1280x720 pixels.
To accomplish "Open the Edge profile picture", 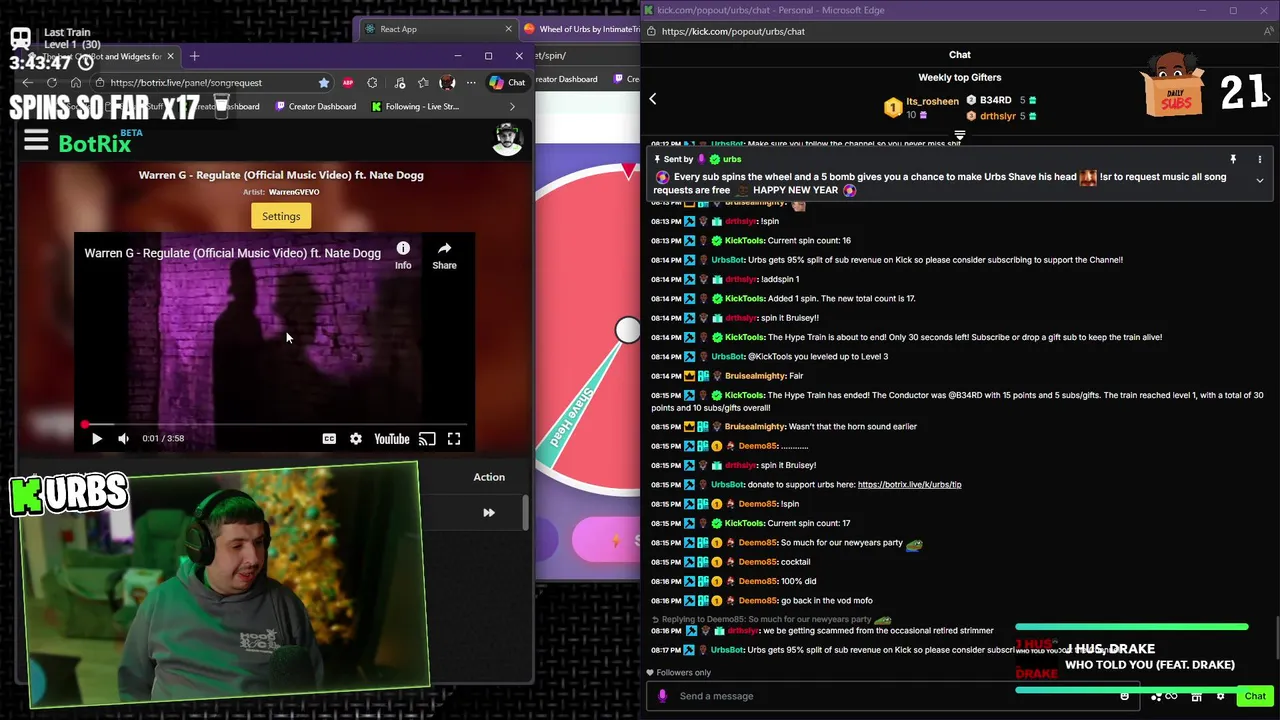I will [x=447, y=82].
